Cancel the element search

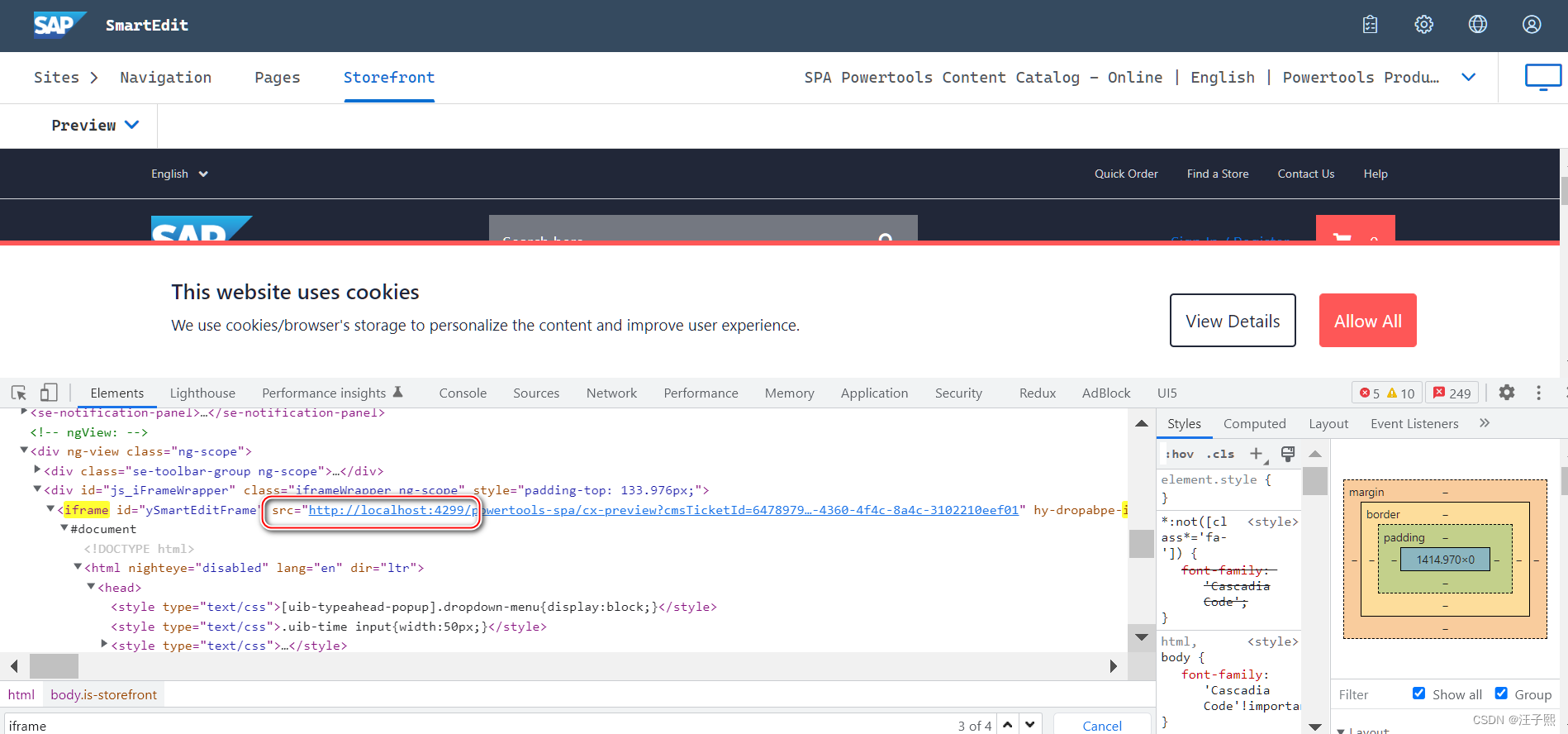[1102, 725]
